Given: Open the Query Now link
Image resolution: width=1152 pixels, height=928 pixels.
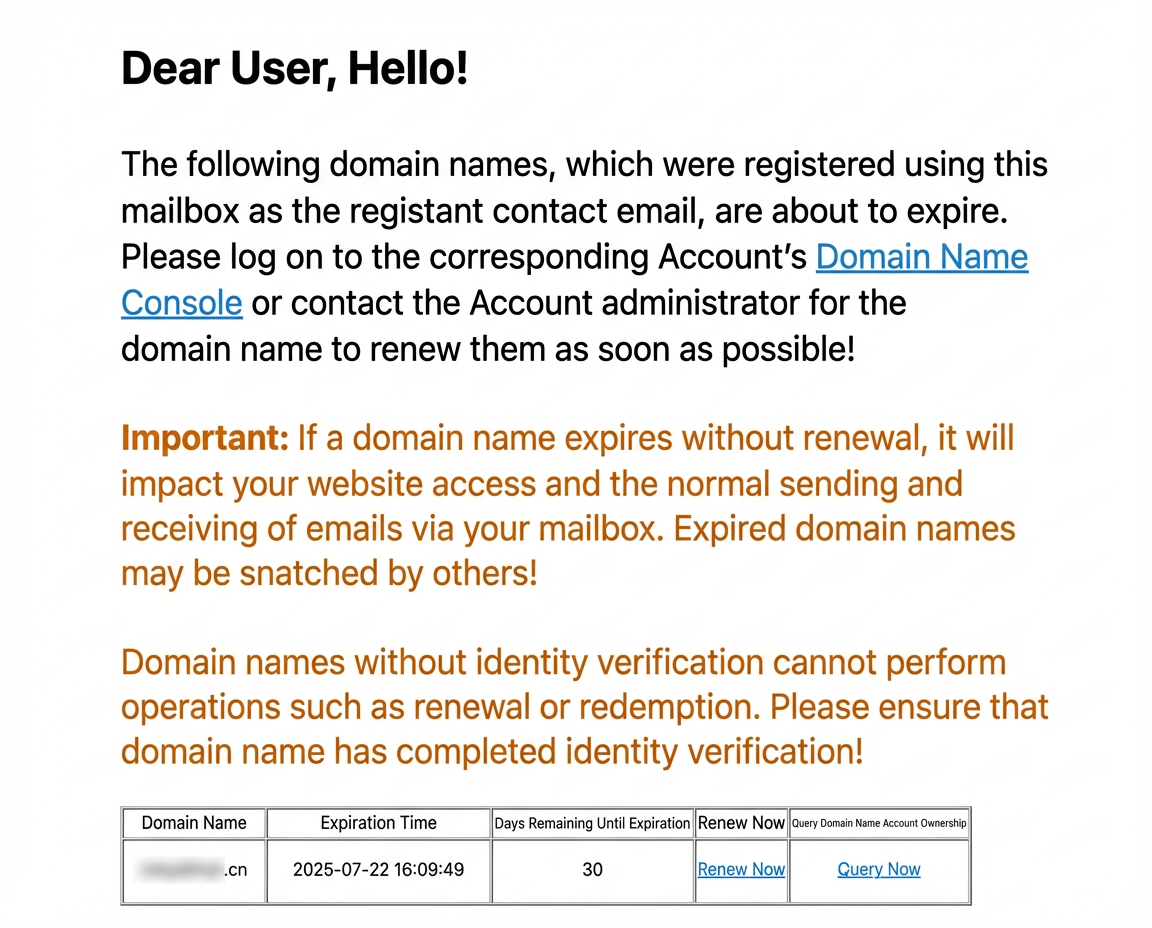Looking at the screenshot, I should point(879,869).
